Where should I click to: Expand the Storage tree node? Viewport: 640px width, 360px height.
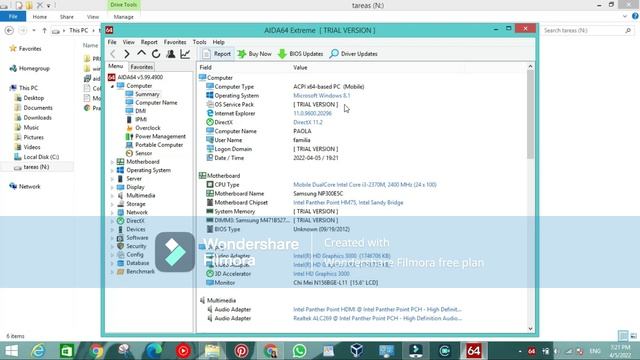pyautogui.click(x=112, y=204)
